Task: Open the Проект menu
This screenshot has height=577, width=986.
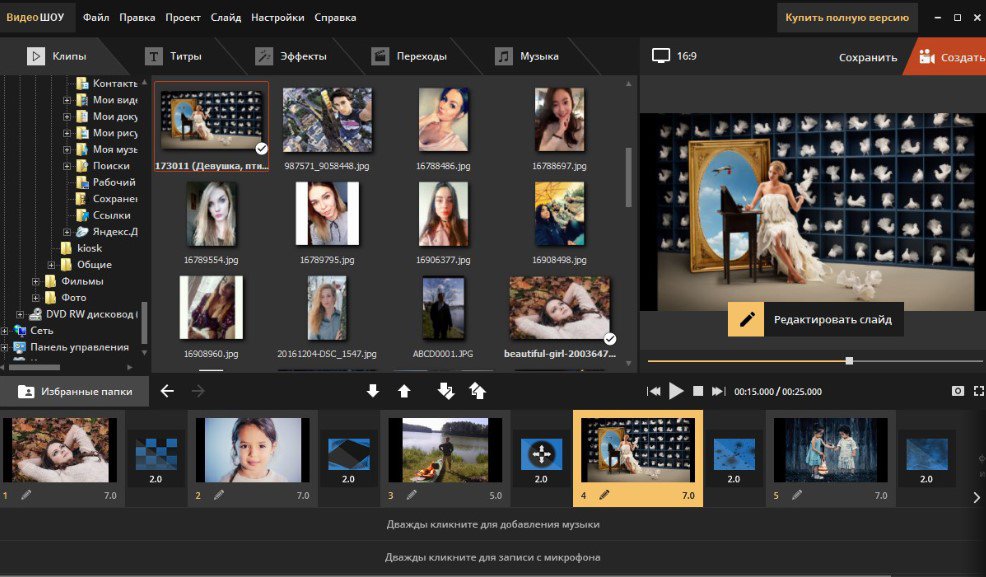Action: click(183, 18)
